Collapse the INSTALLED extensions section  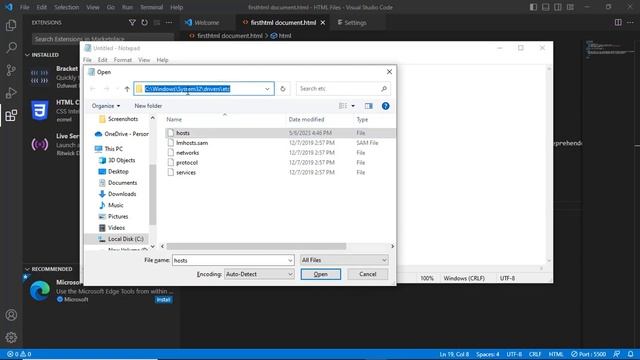42,55
